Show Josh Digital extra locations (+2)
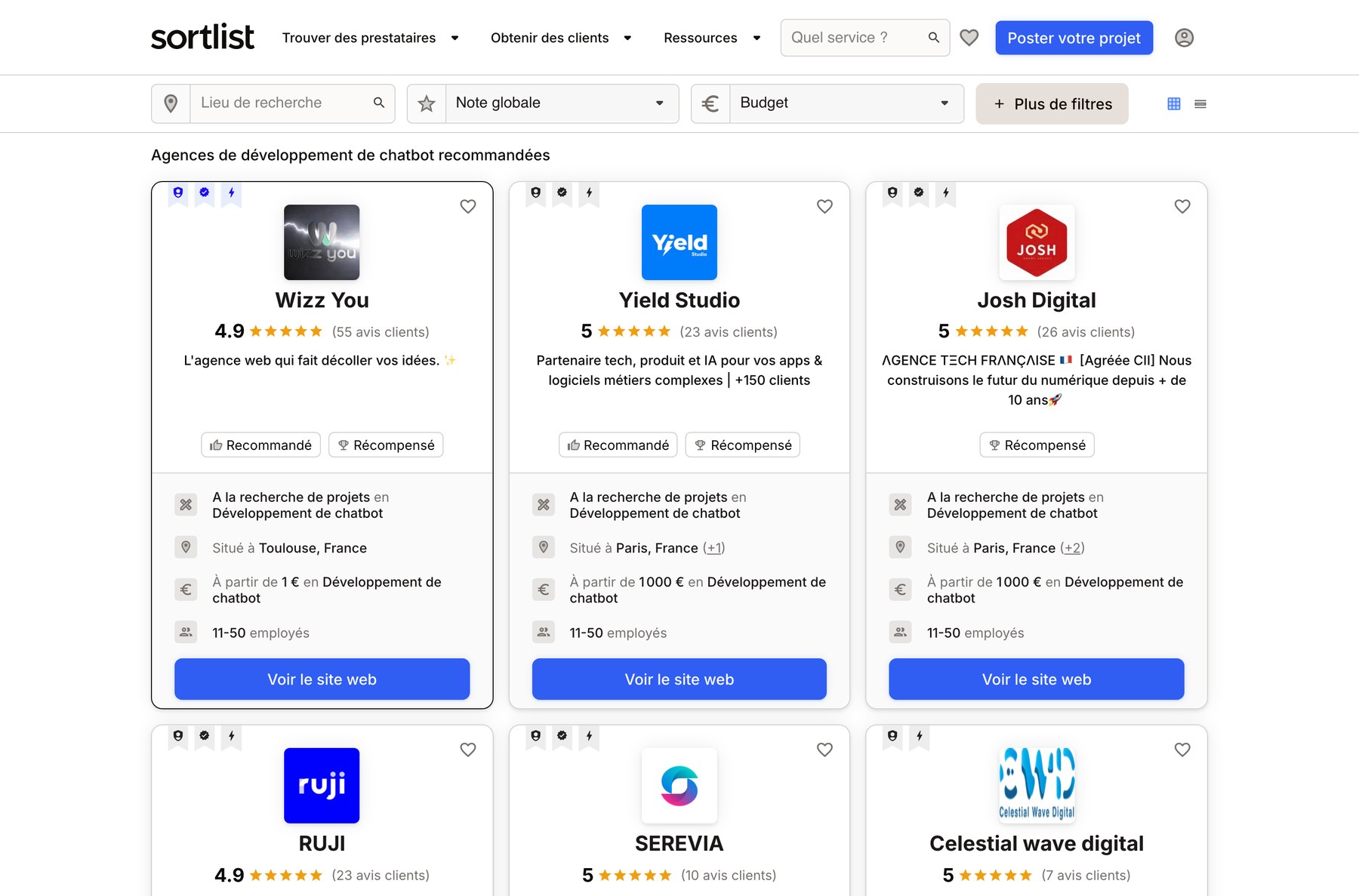The width and height of the screenshot is (1359, 896). coord(1072,548)
